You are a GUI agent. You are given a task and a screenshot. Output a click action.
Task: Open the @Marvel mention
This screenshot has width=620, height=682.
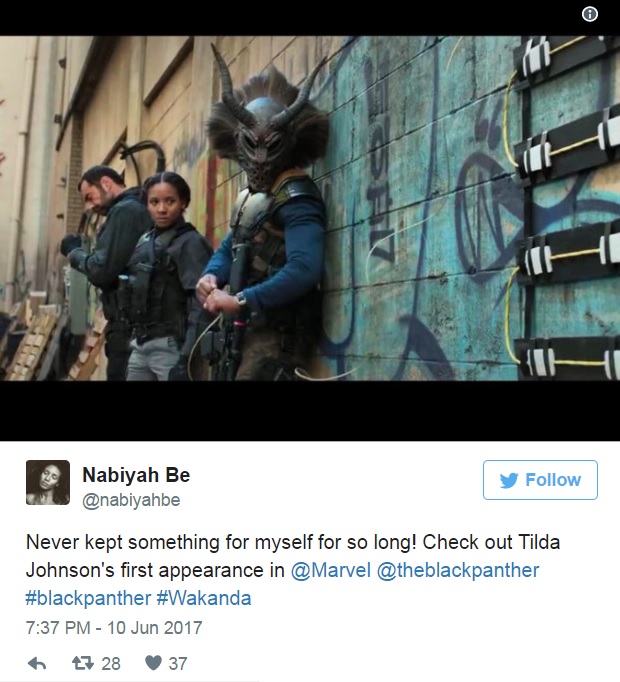point(331,570)
